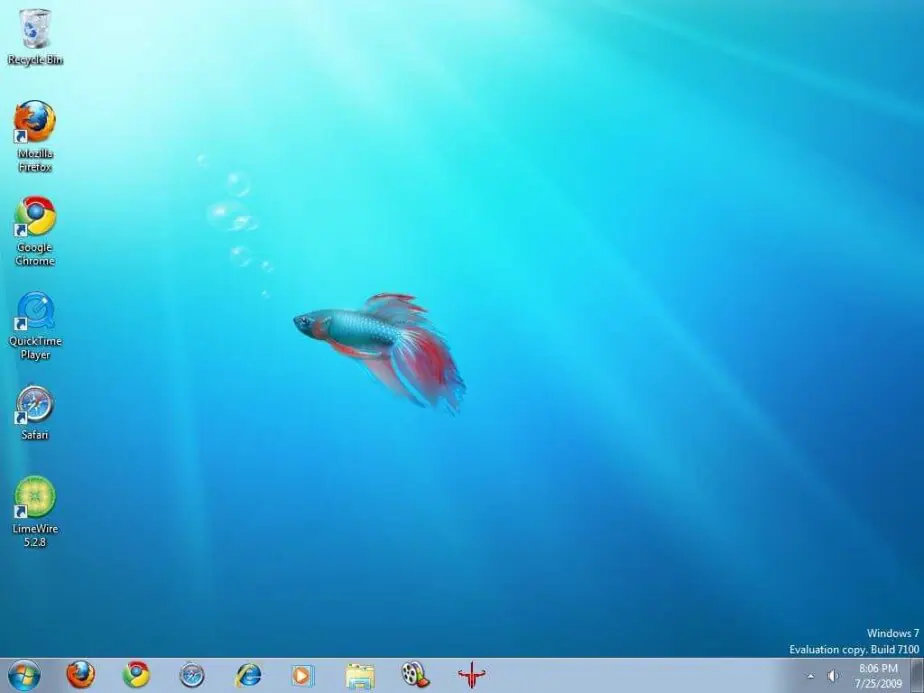Launch Google Chrome from the taskbar
924x693 pixels.
[136, 675]
